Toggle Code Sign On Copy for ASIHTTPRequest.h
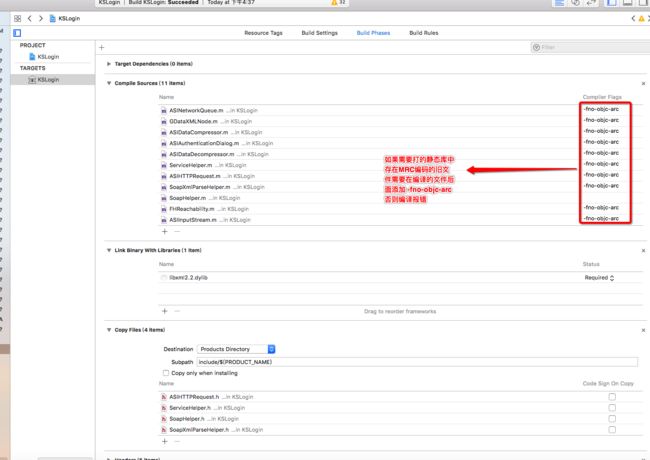The image size is (650, 460). pyautogui.click(x=612, y=397)
